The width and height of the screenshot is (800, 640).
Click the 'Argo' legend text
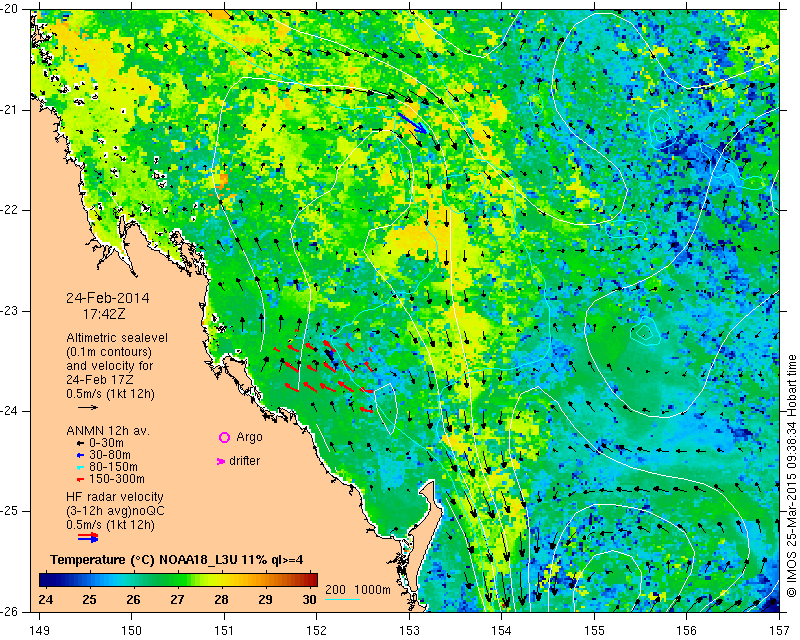(x=249, y=437)
